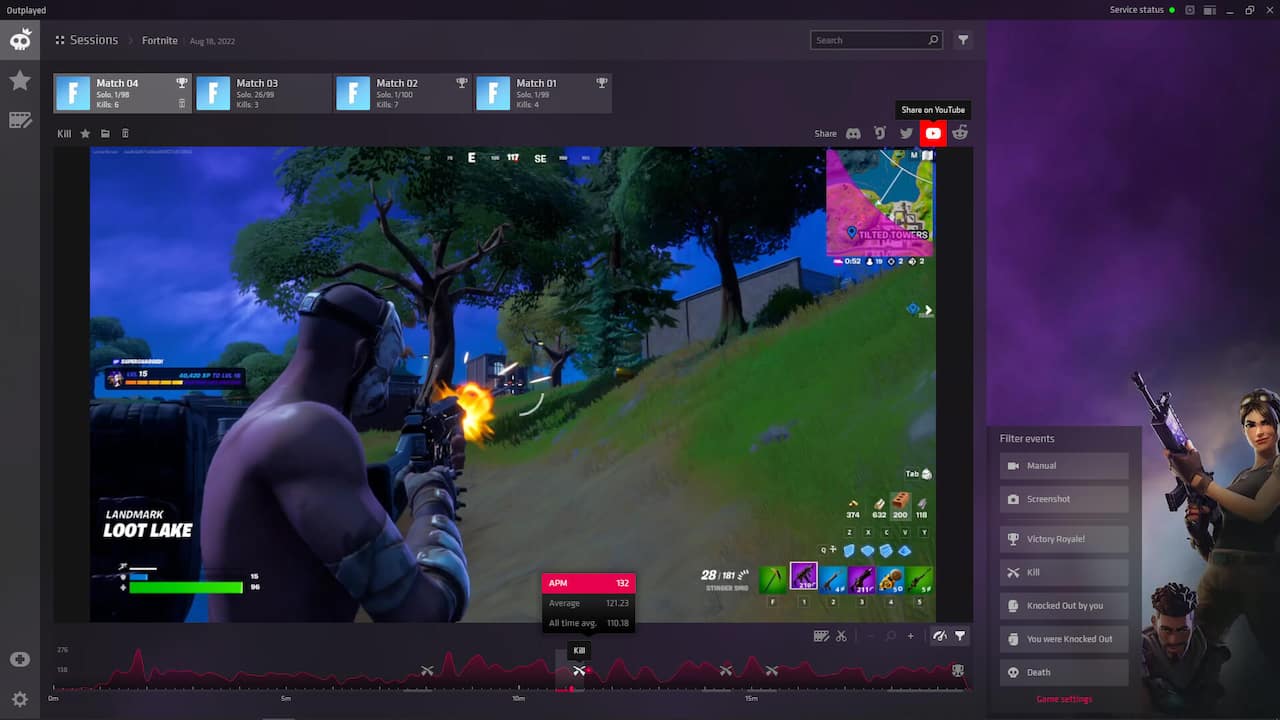
Task: Toggle You were Knocked Out filter
Action: click(1064, 639)
